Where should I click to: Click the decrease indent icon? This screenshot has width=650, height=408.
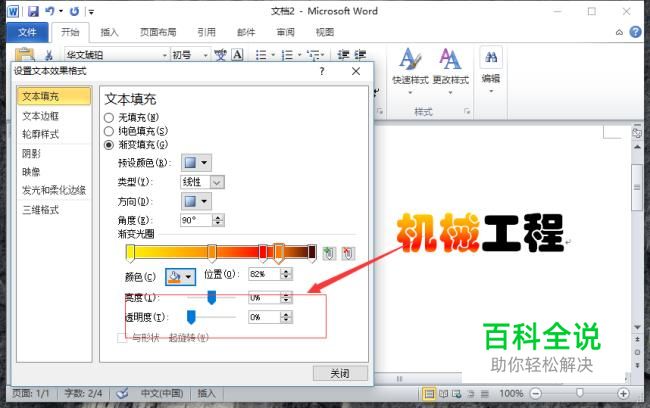pyautogui.click(x=343, y=55)
